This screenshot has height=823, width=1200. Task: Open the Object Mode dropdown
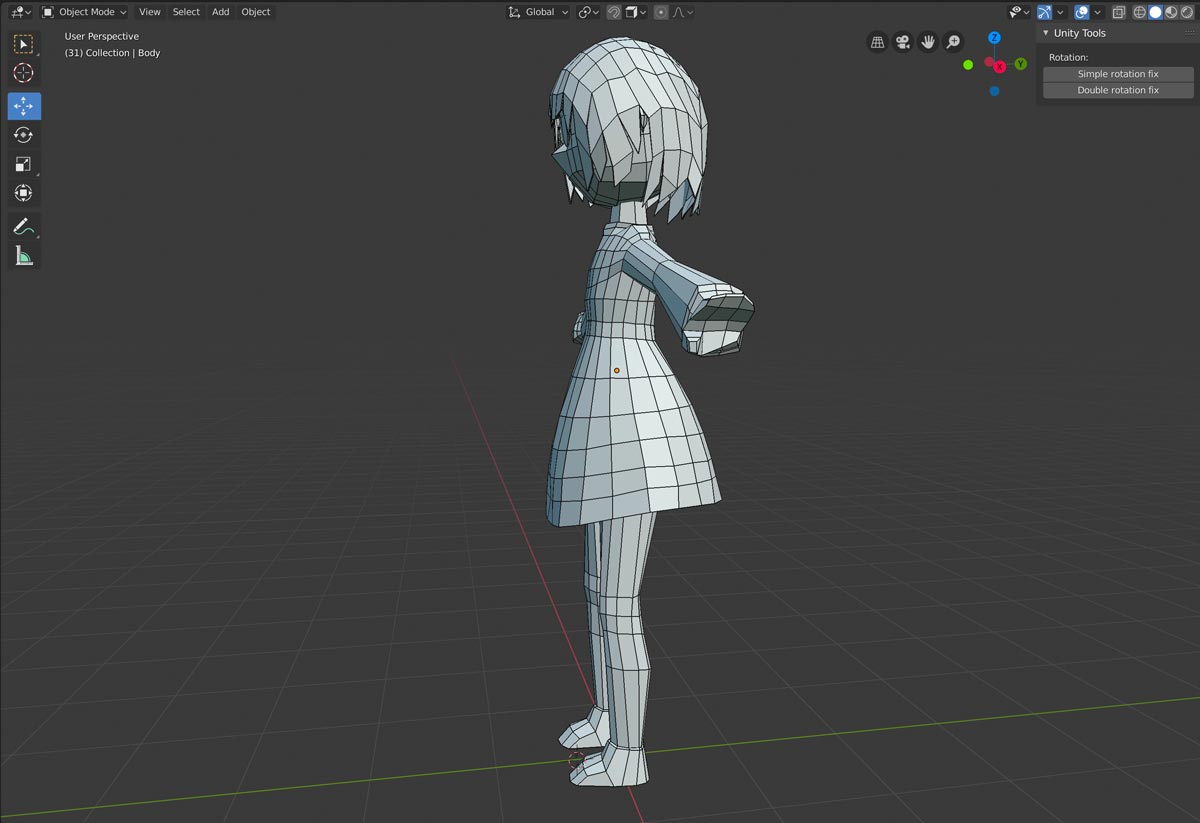[x=85, y=12]
